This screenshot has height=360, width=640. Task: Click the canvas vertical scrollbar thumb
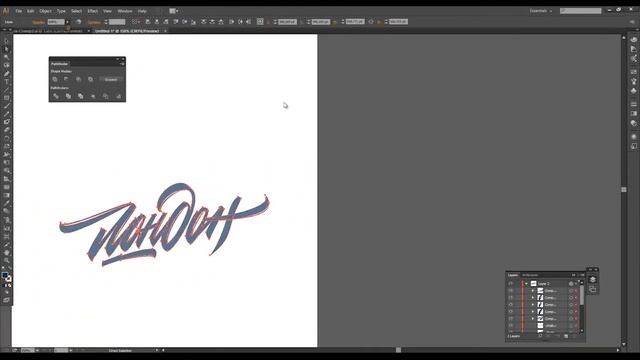pos(624,190)
